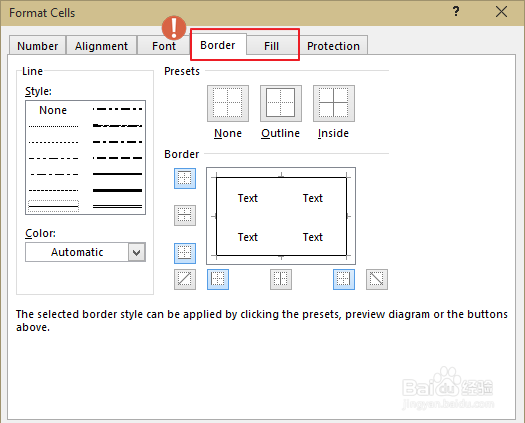Select the double line style
Viewport: 525px width, 423px height.
coord(118,206)
